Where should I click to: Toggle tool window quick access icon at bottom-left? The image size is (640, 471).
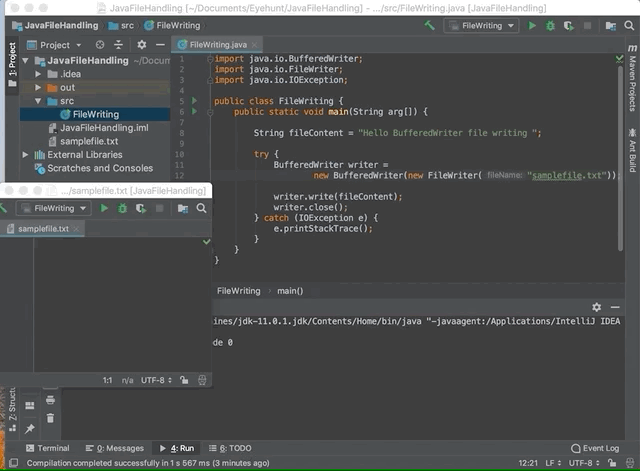(13, 463)
